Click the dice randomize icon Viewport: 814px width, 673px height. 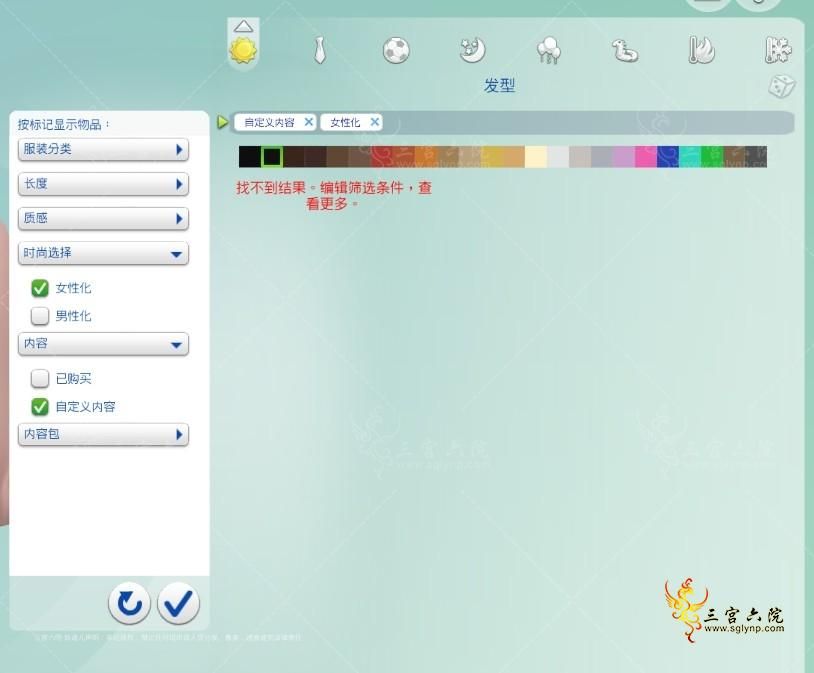pos(781,86)
